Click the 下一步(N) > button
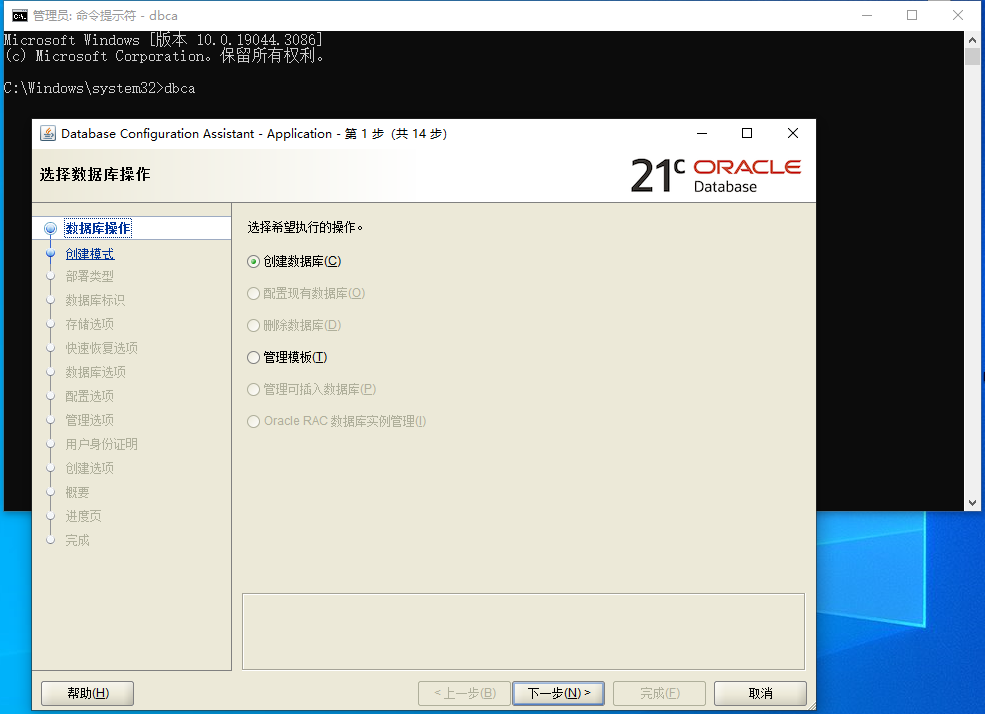Screen dimensions: 985x714 558,693
